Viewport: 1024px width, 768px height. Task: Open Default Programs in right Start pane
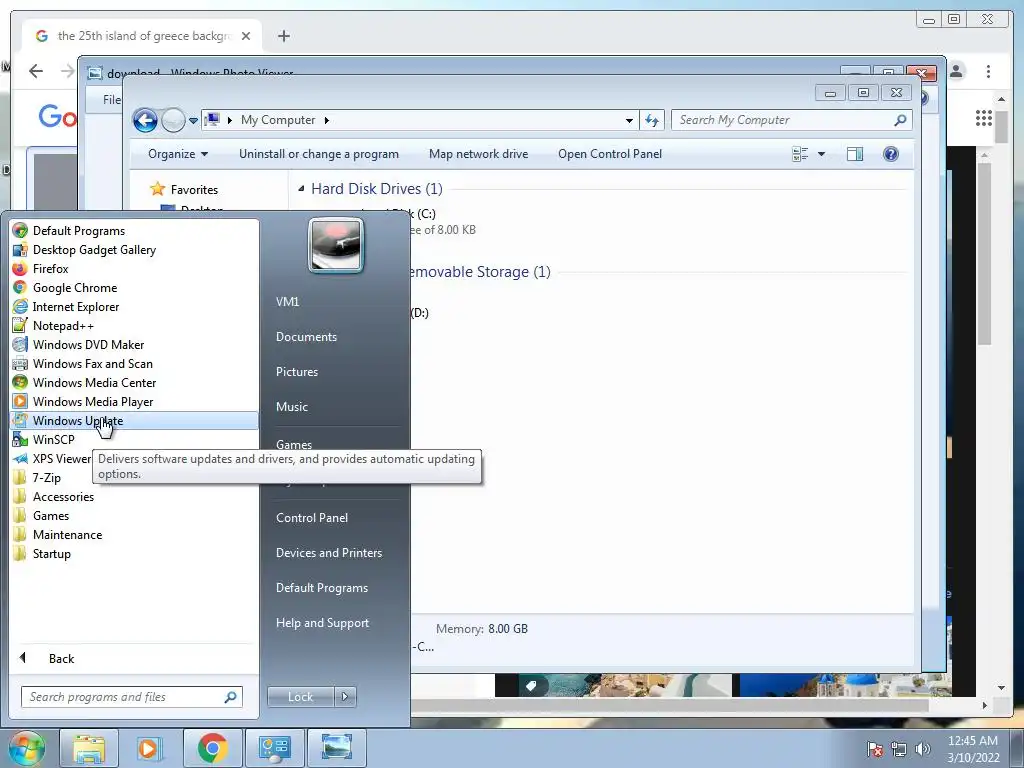tap(321, 588)
